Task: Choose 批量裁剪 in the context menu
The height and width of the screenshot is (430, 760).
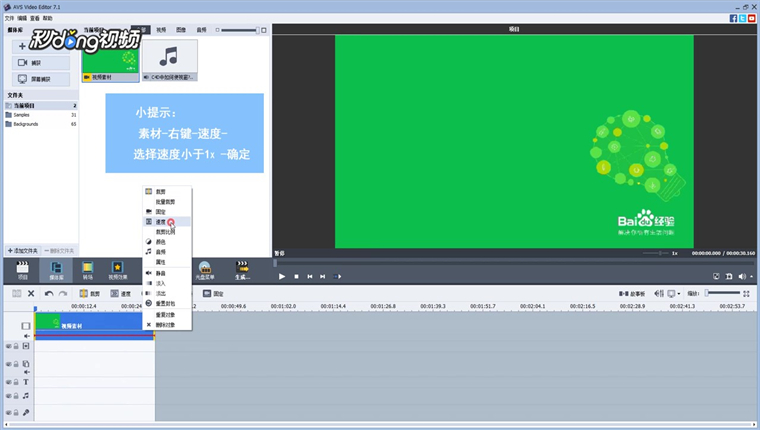Action: pyautogui.click(x=167, y=202)
